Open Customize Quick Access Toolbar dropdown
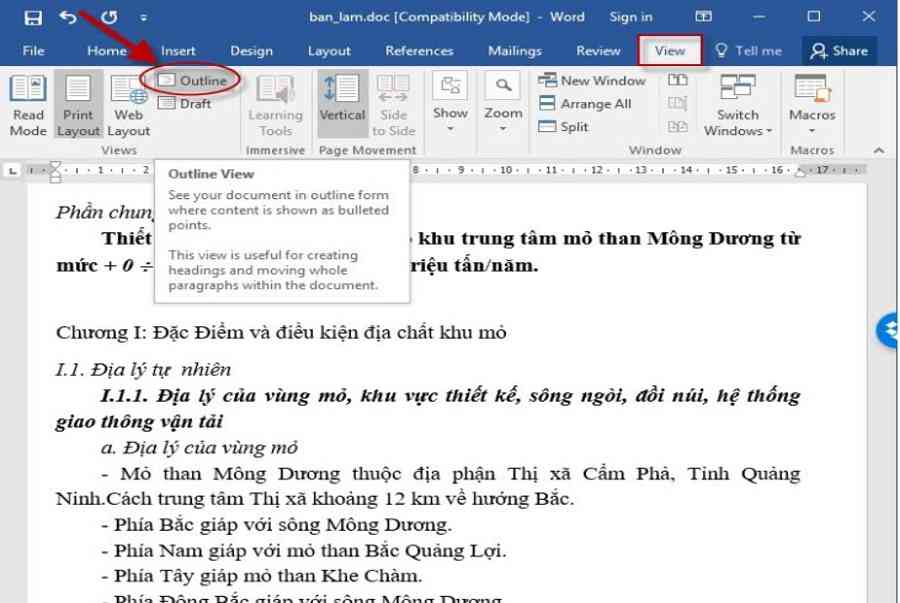This screenshot has height=603, width=900. click(143, 18)
